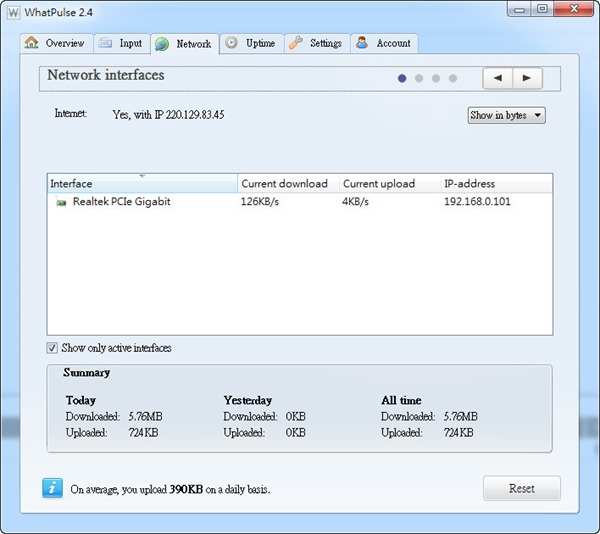This screenshot has height=534, width=600.
Task: Select the Realtek PCIe Gigabit row
Action: point(300,202)
